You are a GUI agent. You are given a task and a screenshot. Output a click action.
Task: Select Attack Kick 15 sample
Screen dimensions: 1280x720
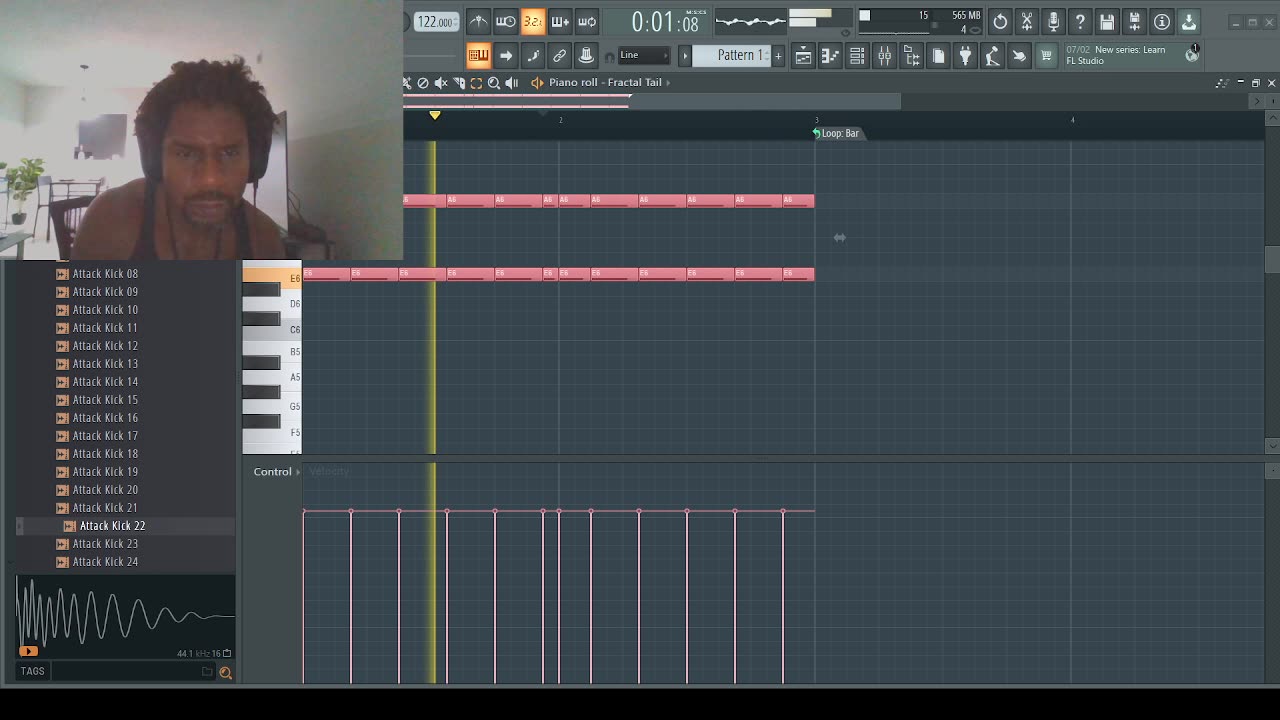pos(105,400)
